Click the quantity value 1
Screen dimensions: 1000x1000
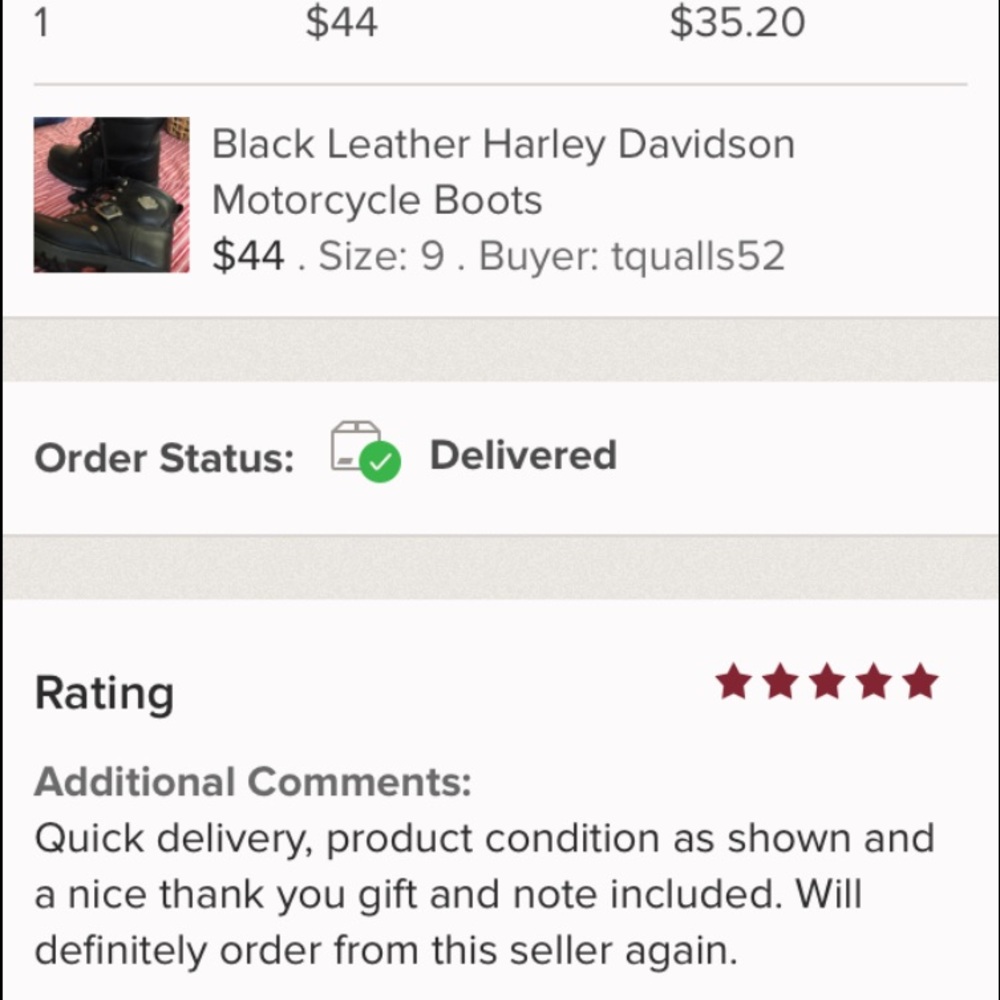(x=41, y=21)
